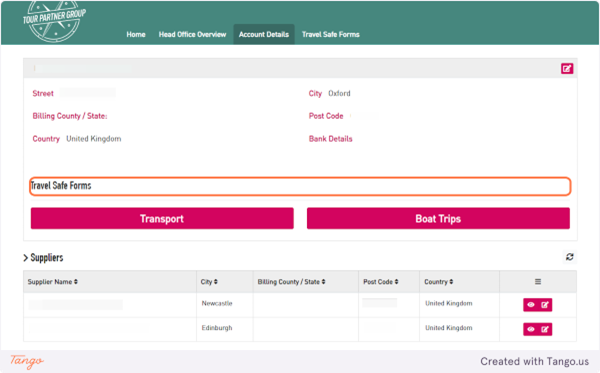View the Edinburgh supplier with the eye icon
This screenshot has height=373, width=600.
[x=531, y=329]
